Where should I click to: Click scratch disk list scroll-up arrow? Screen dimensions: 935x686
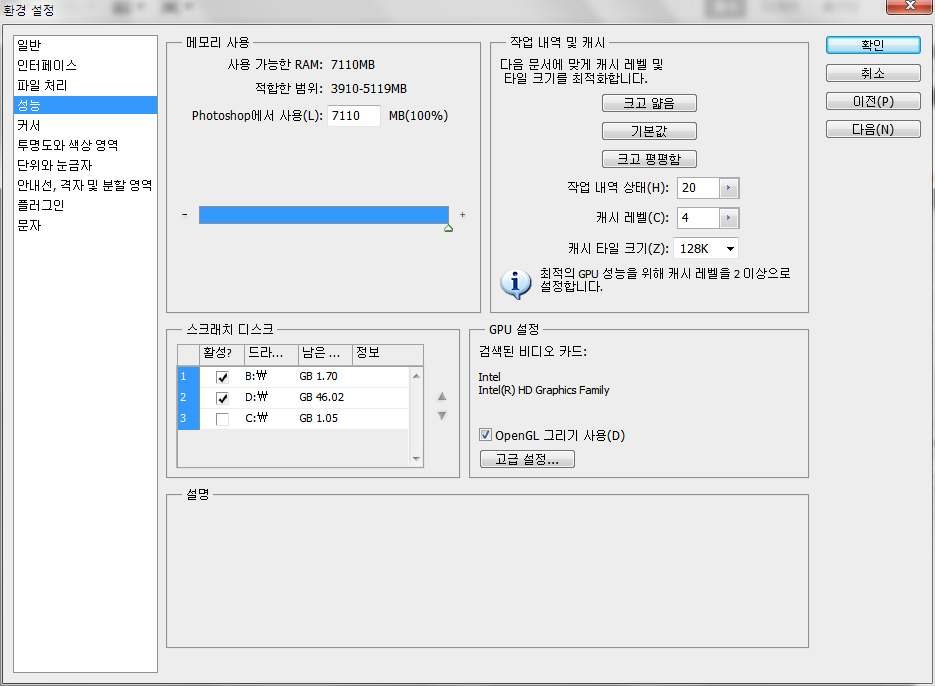[416, 376]
